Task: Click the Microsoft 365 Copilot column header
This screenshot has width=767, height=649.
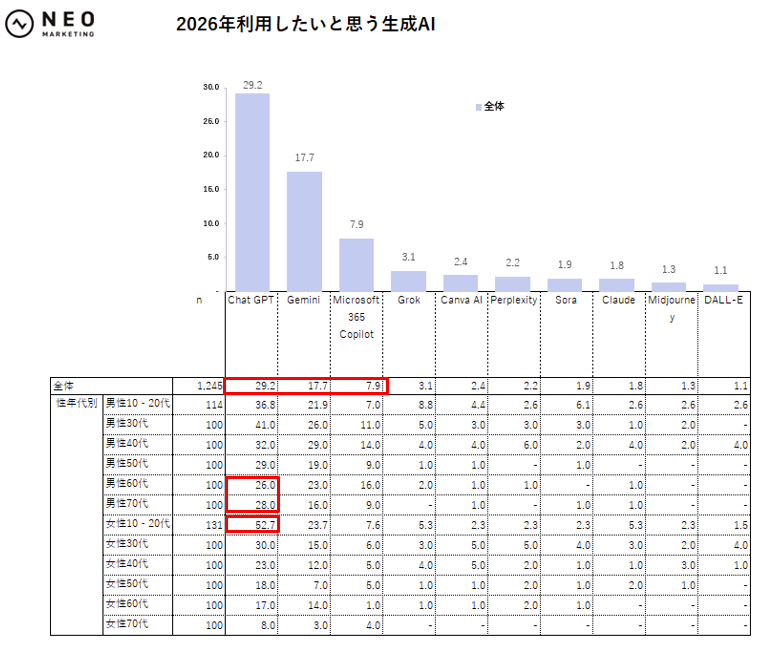Action: pos(356,317)
